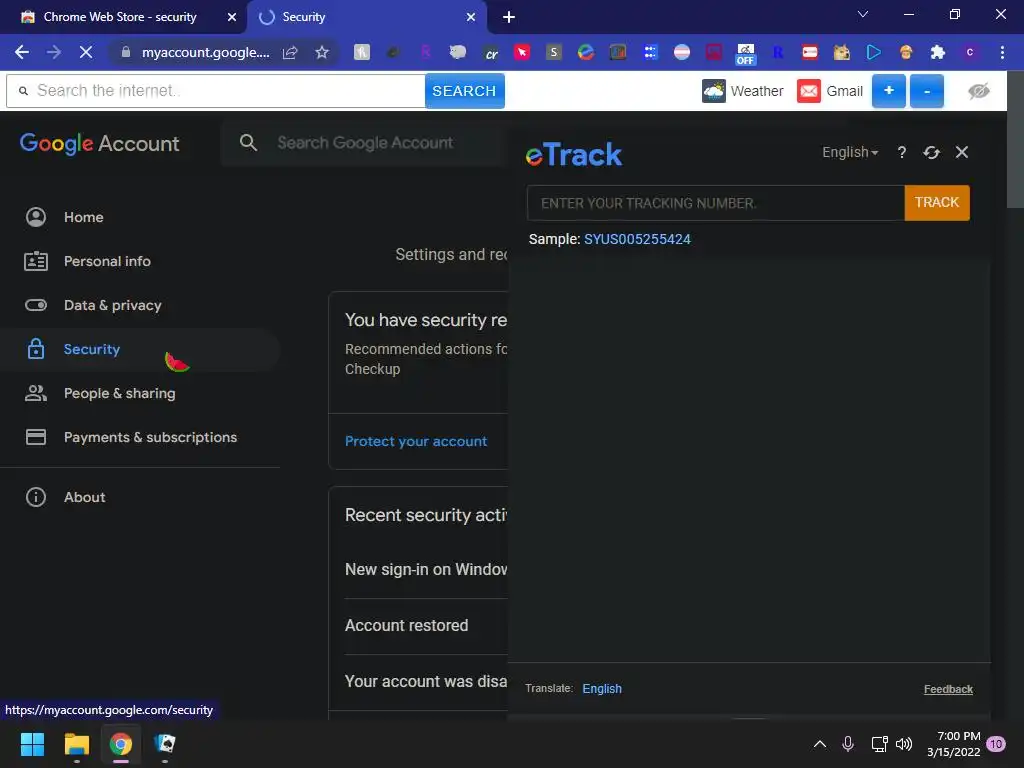Click the 'cr' extension icon
This screenshot has width=1024, height=768.
click(490, 53)
